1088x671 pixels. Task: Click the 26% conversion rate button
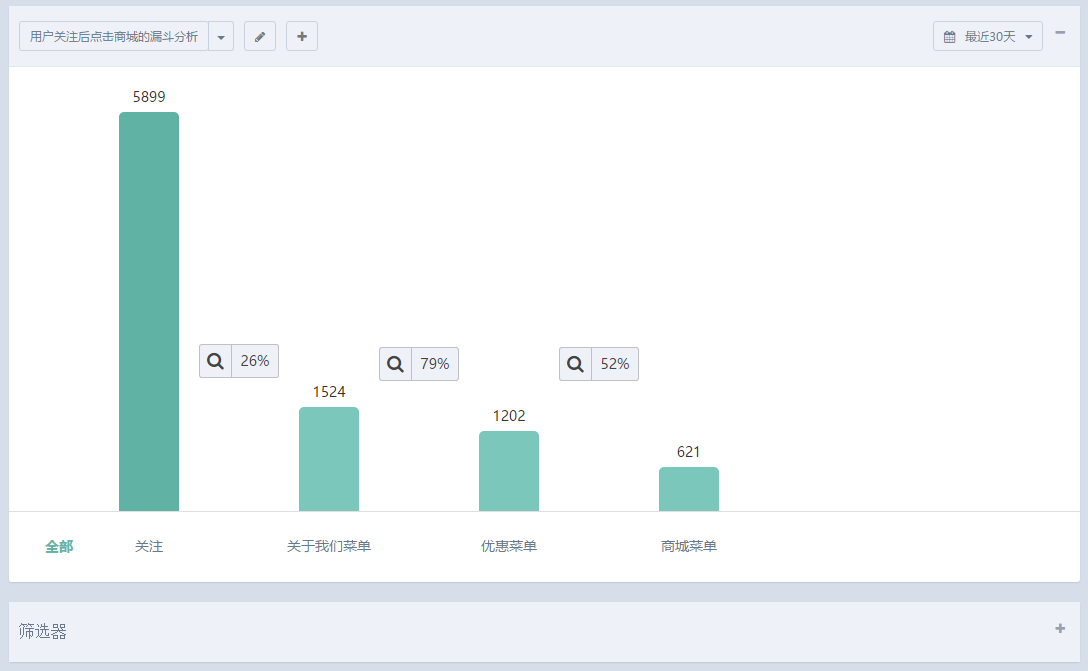[255, 361]
